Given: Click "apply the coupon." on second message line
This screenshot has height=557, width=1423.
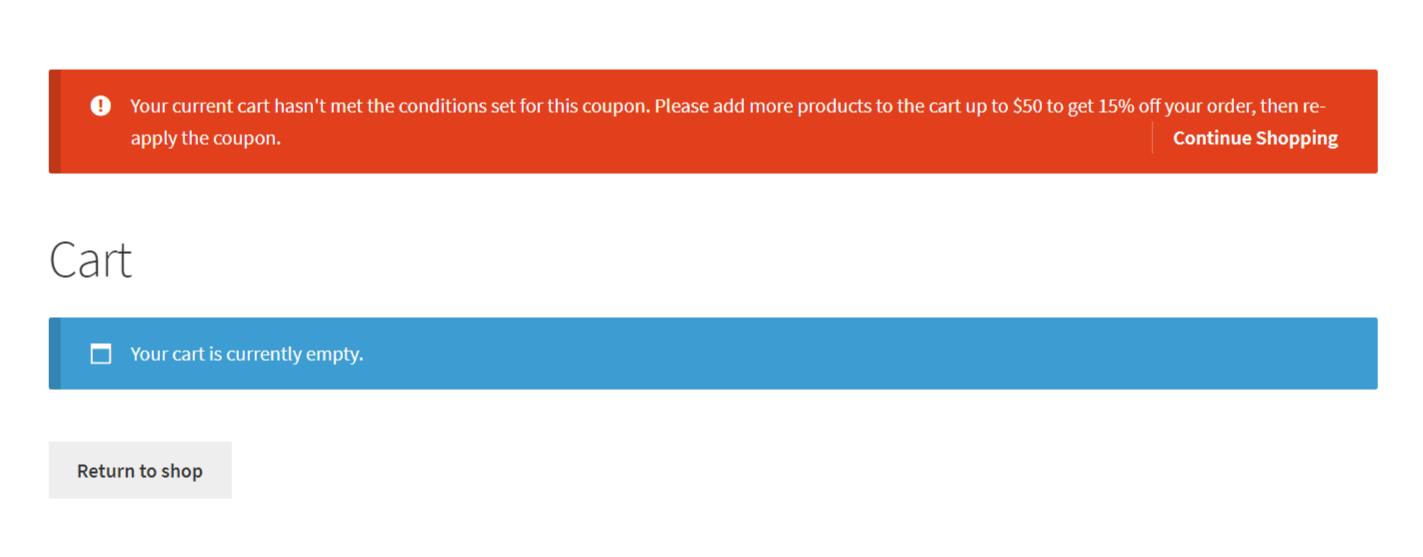Looking at the screenshot, I should point(206,138).
